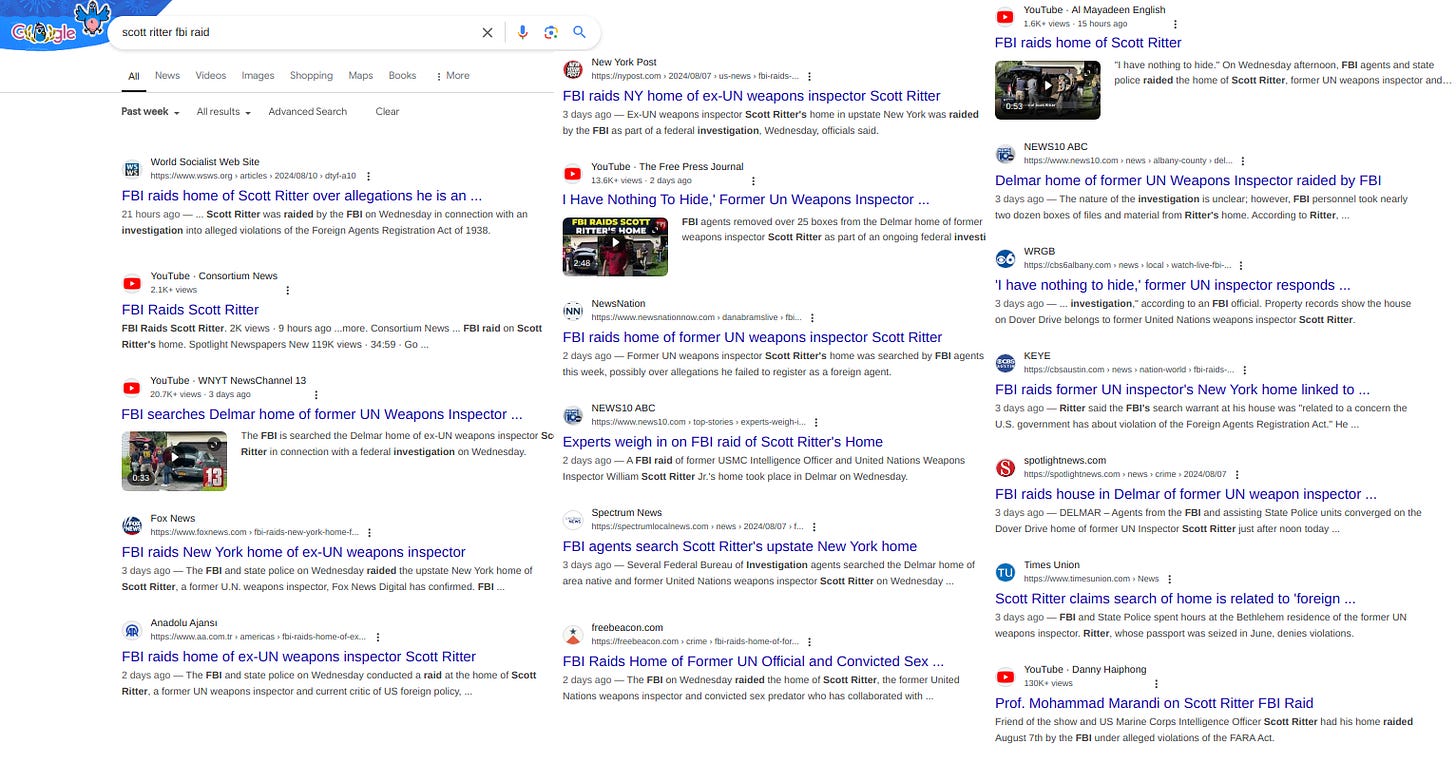This screenshot has height=761, width=1456.
Task: Click the YouTube icon beside Consortium News
Action: [132, 283]
